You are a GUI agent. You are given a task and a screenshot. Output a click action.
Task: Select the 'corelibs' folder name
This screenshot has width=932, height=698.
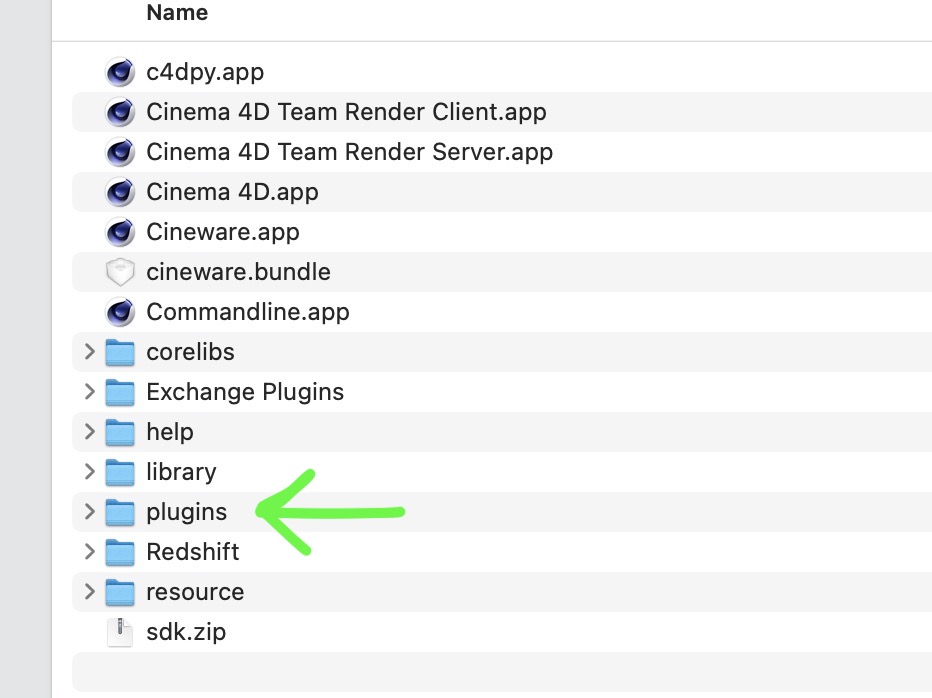[x=190, y=352]
